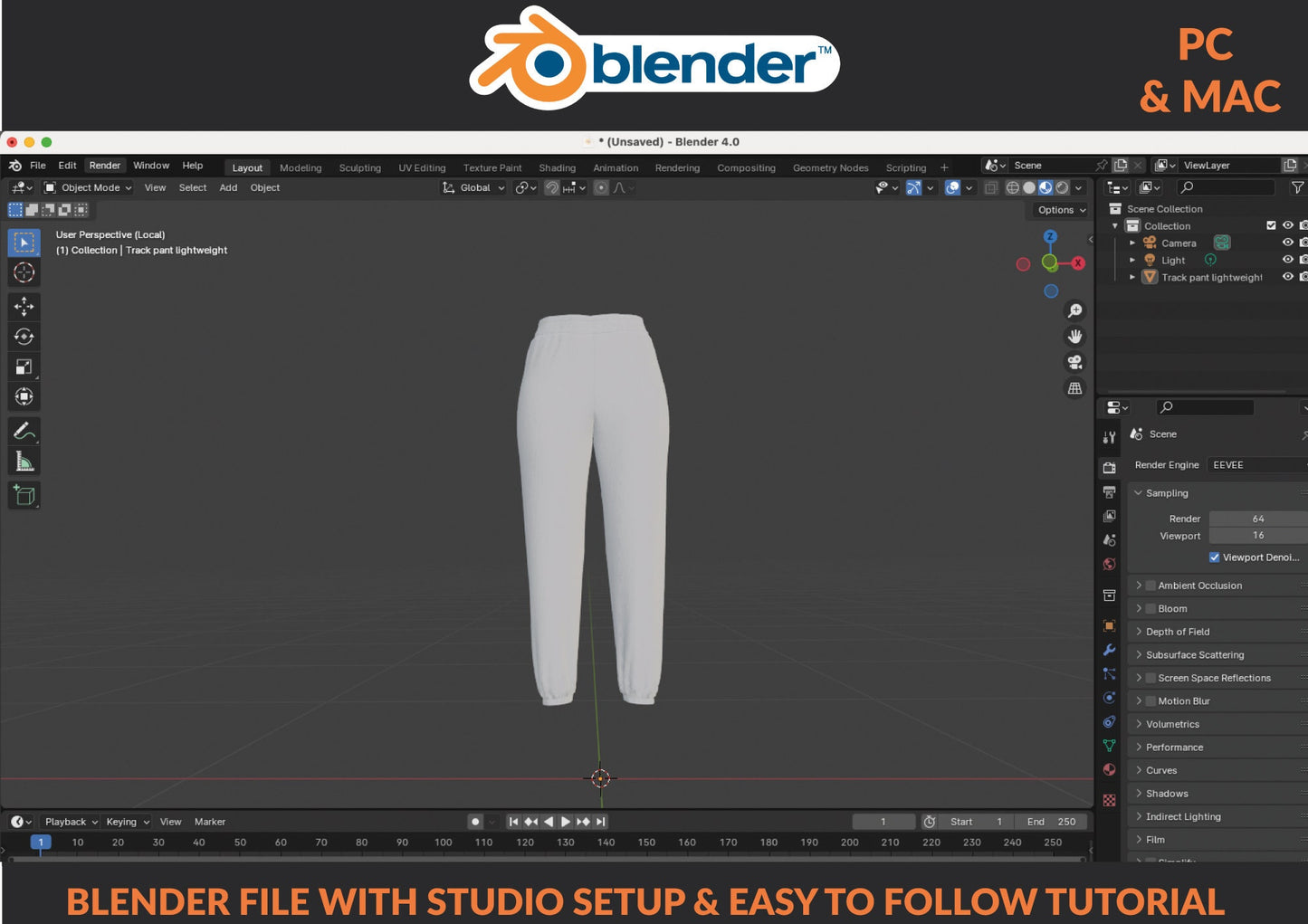Toggle camera view via camera gizmo icon
Screen dimensions: 1308x924
point(1074,362)
